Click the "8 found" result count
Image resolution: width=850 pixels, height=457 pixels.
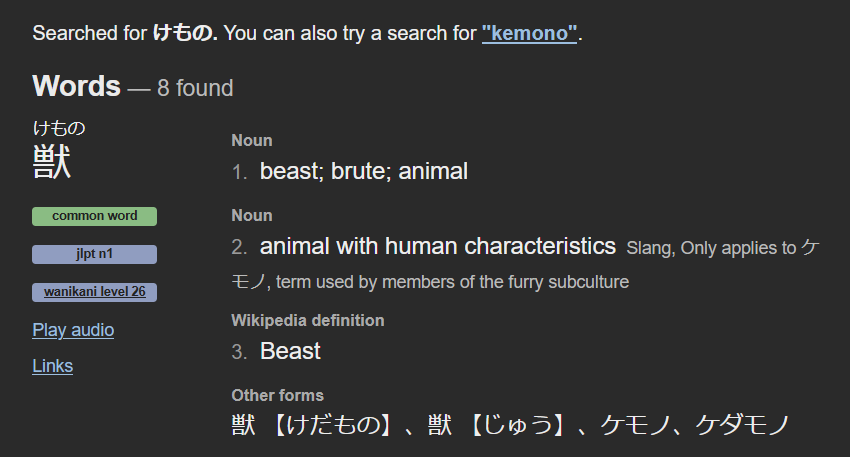(x=194, y=88)
